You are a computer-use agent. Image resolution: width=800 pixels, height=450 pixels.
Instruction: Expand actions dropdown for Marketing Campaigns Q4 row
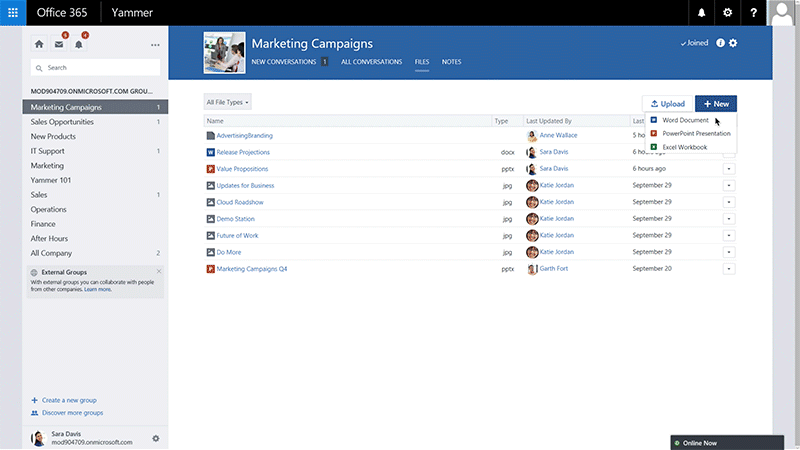729,269
